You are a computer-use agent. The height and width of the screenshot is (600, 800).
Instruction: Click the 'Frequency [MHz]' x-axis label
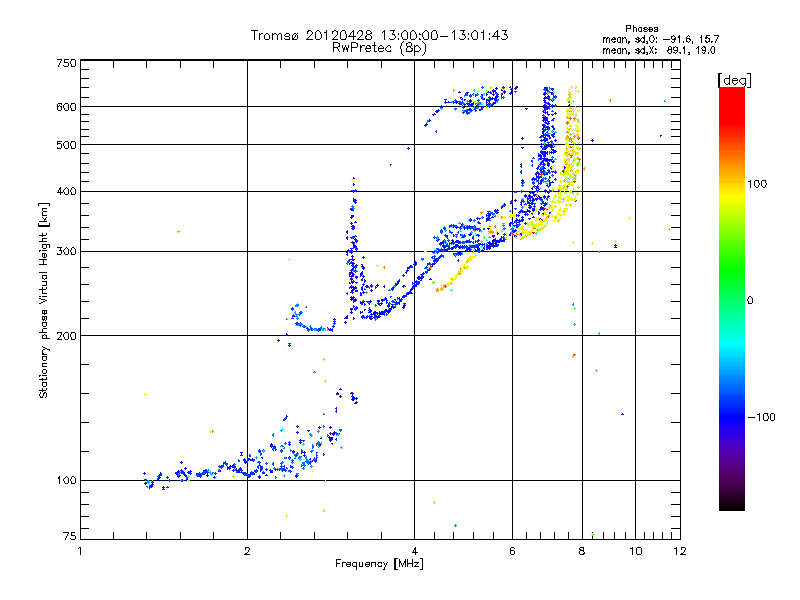pyautogui.click(x=379, y=564)
